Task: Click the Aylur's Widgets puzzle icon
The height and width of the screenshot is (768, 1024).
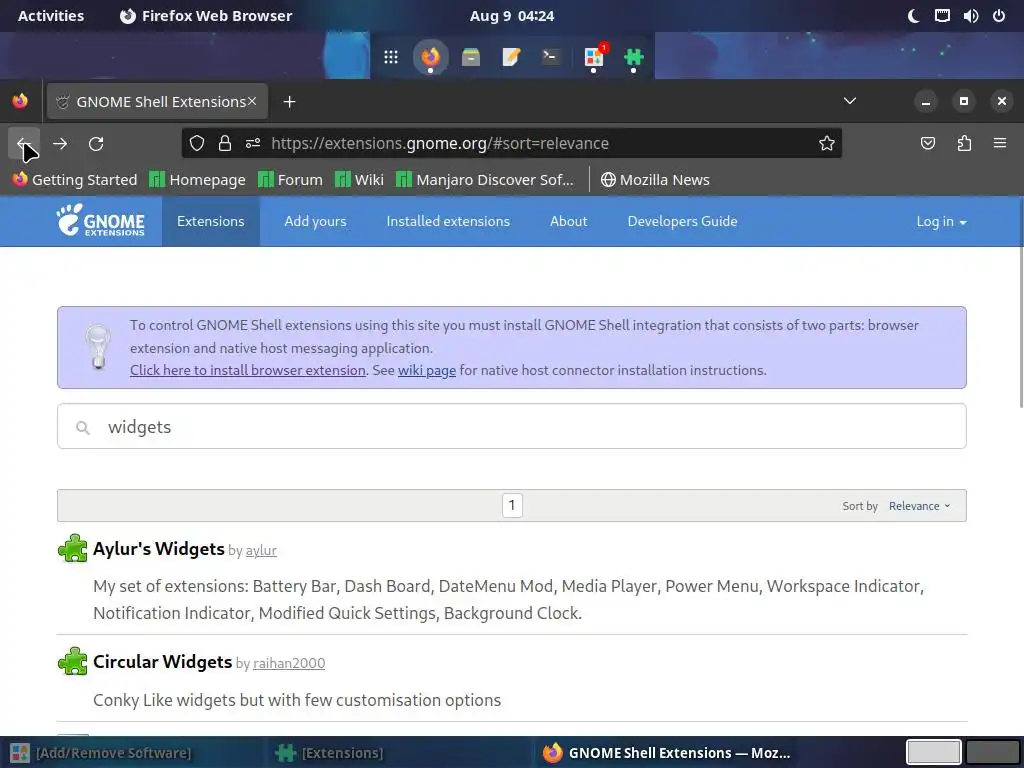Action: pyautogui.click(x=72, y=549)
